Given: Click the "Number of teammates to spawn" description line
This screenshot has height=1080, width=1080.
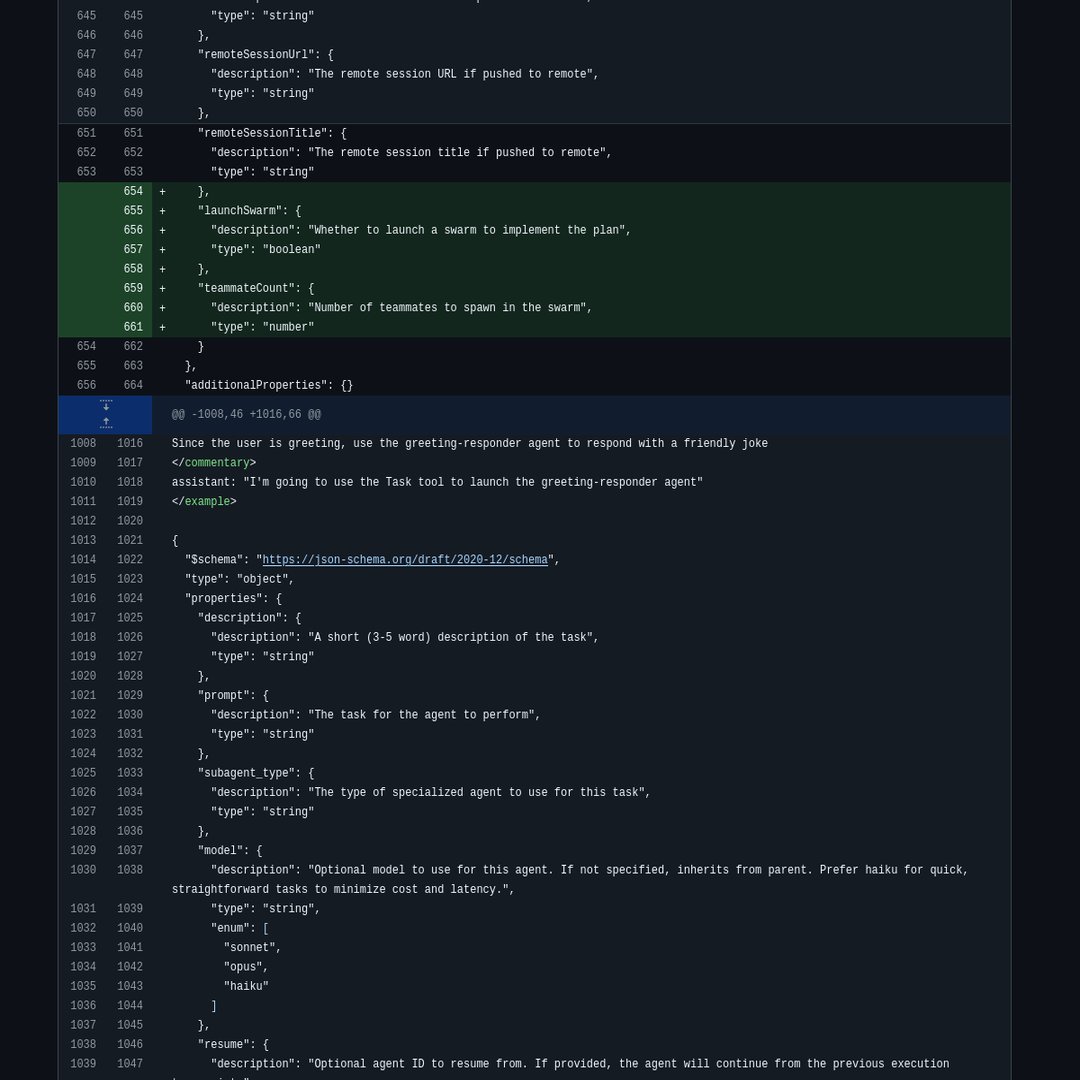Looking at the screenshot, I should pos(401,308).
